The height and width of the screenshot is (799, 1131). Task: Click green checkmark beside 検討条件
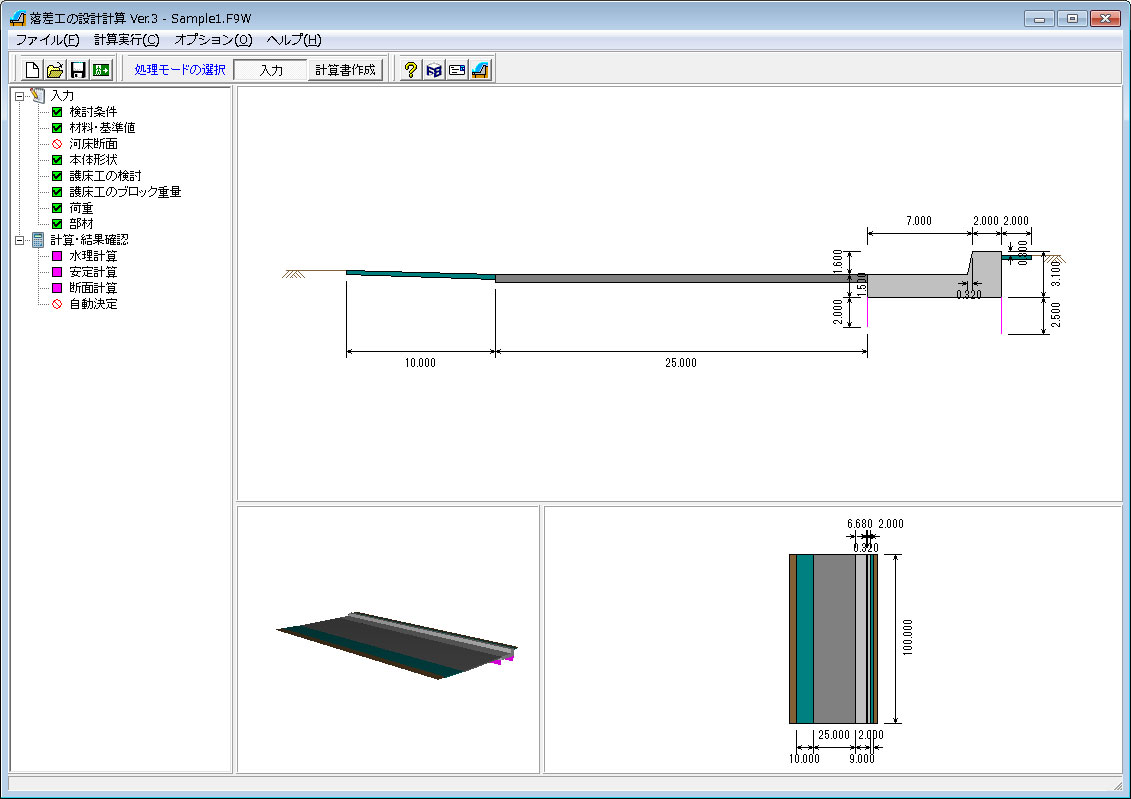[x=57, y=112]
